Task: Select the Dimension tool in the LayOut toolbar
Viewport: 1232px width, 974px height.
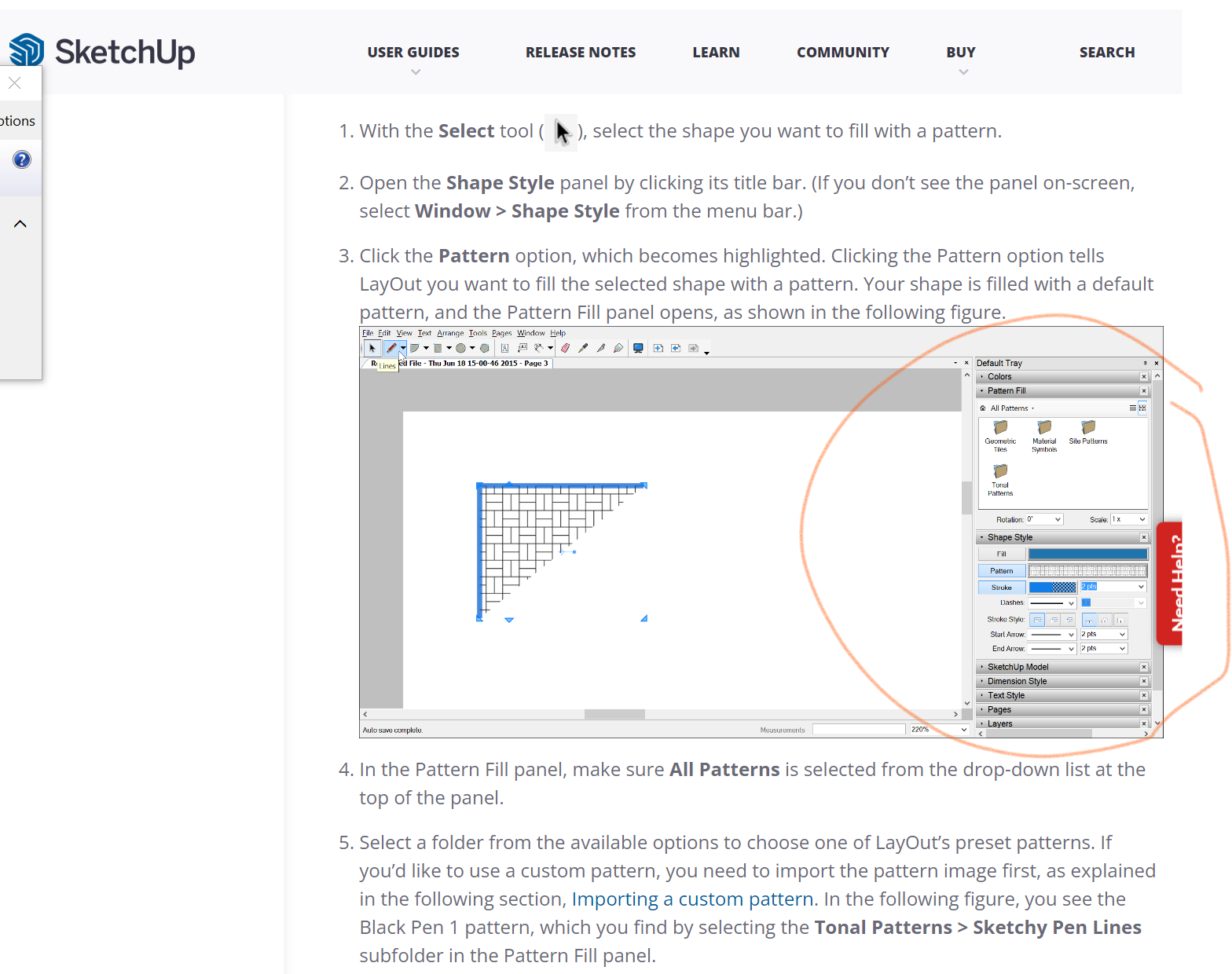Action: pyautogui.click(x=540, y=348)
